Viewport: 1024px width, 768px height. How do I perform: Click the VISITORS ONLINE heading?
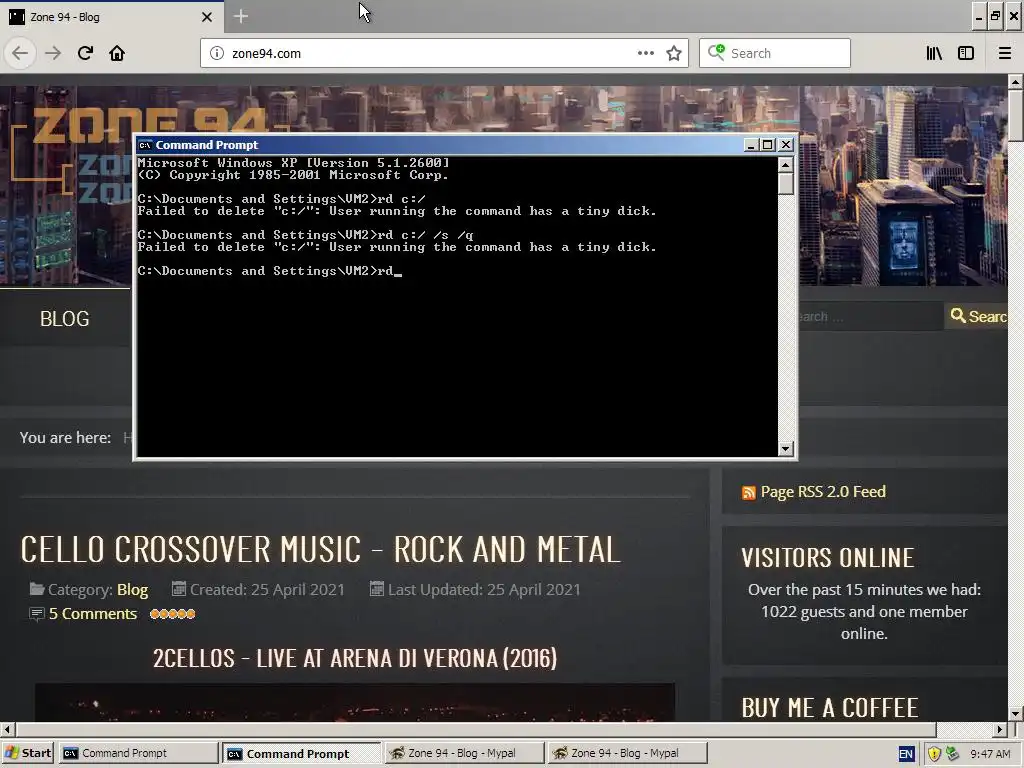click(x=827, y=558)
